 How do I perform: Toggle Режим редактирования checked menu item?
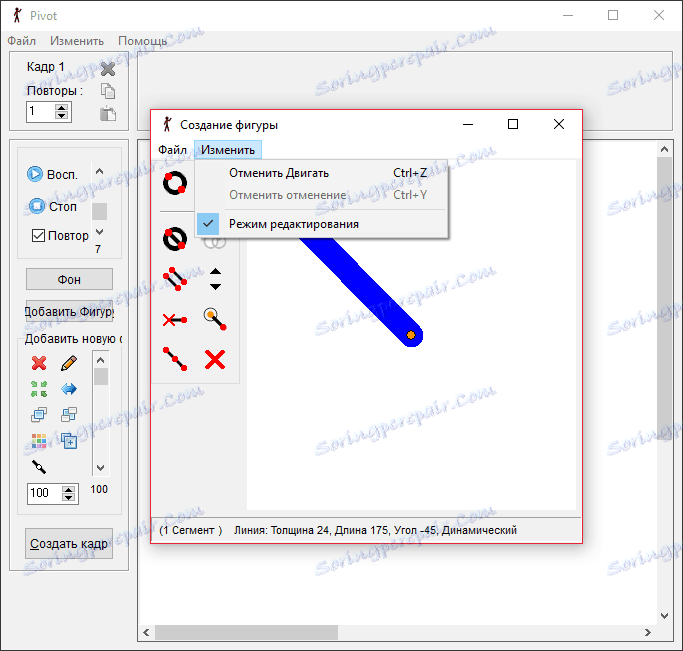(x=321, y=224)
